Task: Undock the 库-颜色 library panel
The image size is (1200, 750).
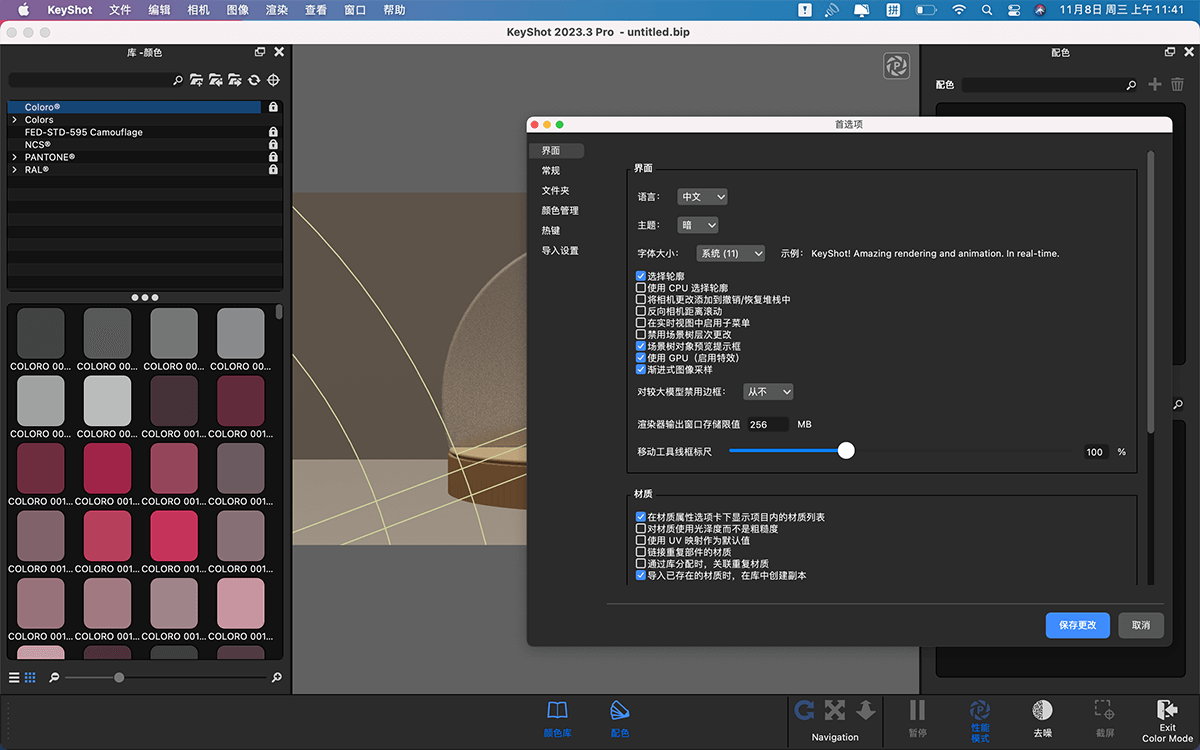Action: click(260, 52)
